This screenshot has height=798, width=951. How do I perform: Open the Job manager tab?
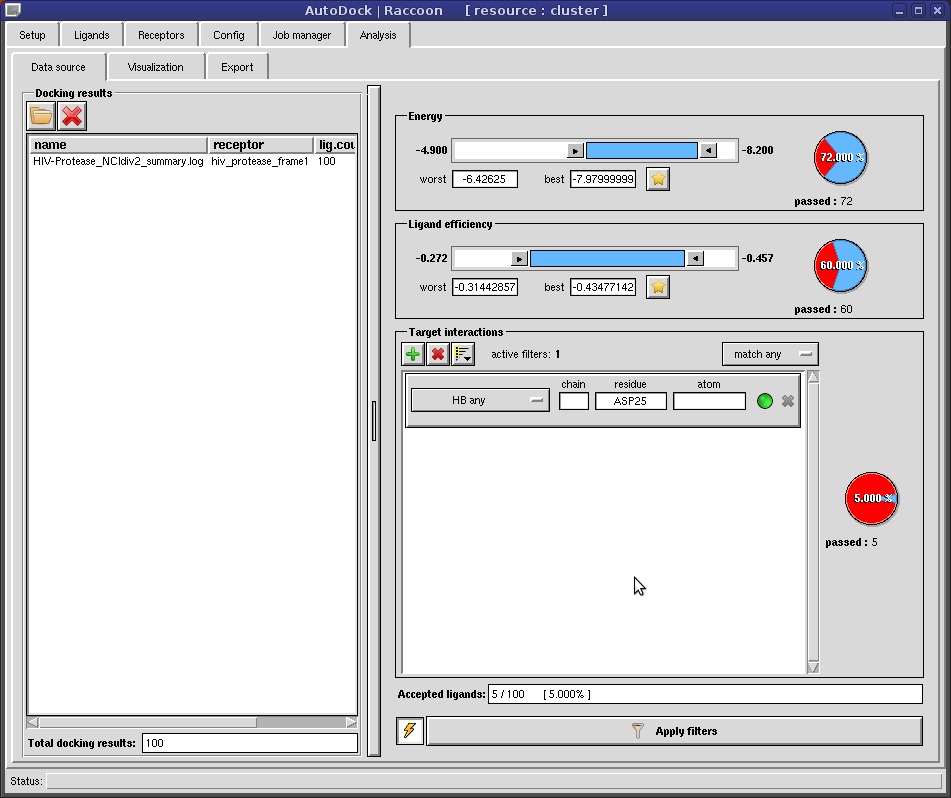click(302, 35)
